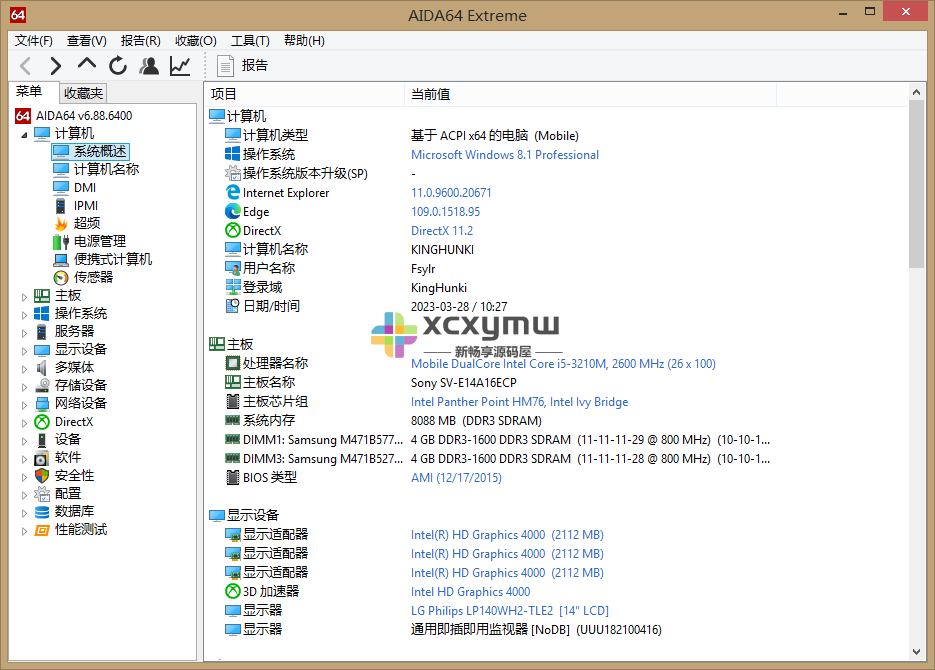Expand the 存储设备 tree node
The image size is (935, 670).
pyautogui.click(x=24, y=385)
